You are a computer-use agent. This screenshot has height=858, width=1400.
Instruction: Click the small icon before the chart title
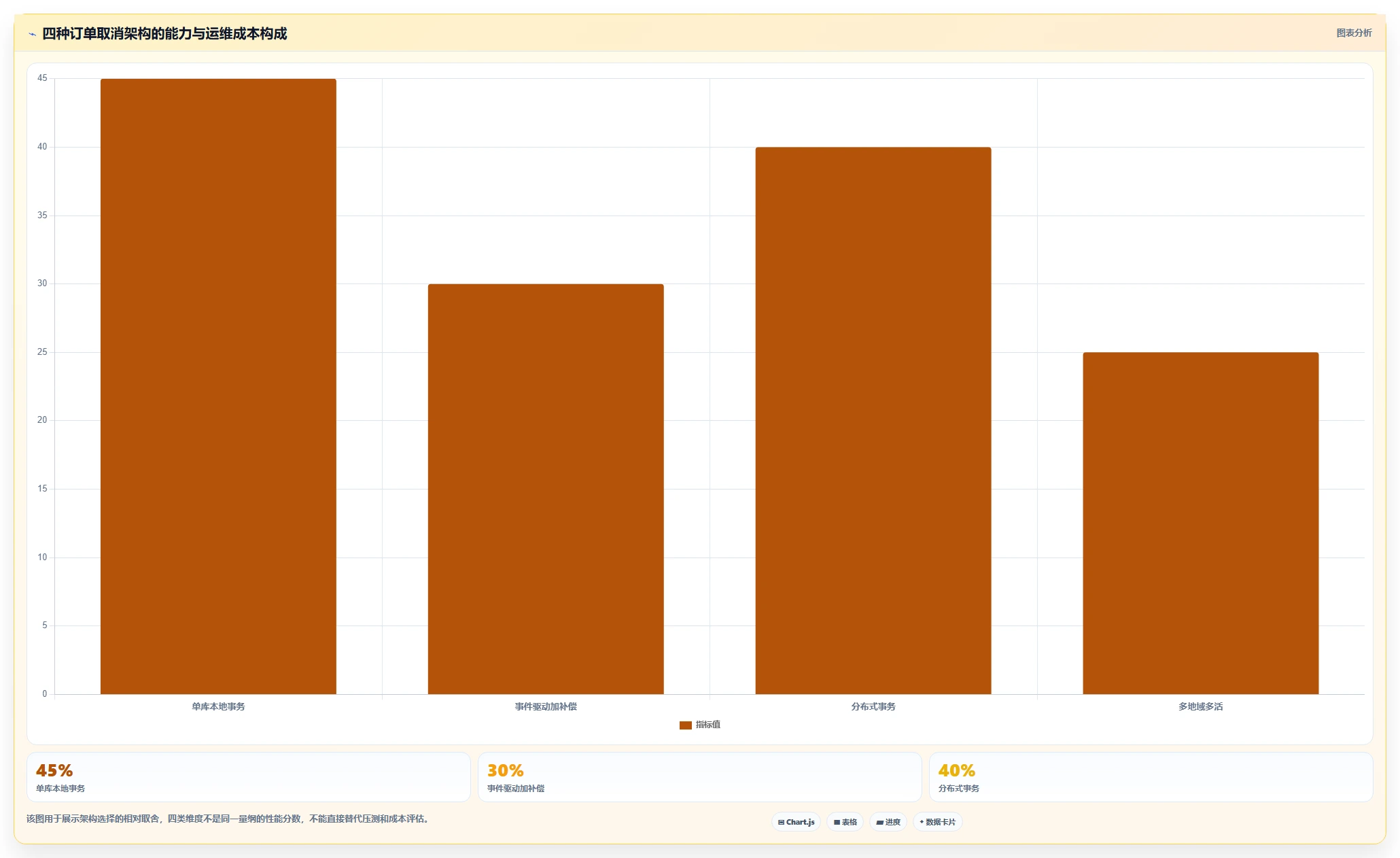pyautogui.click(x=32, y=34)
